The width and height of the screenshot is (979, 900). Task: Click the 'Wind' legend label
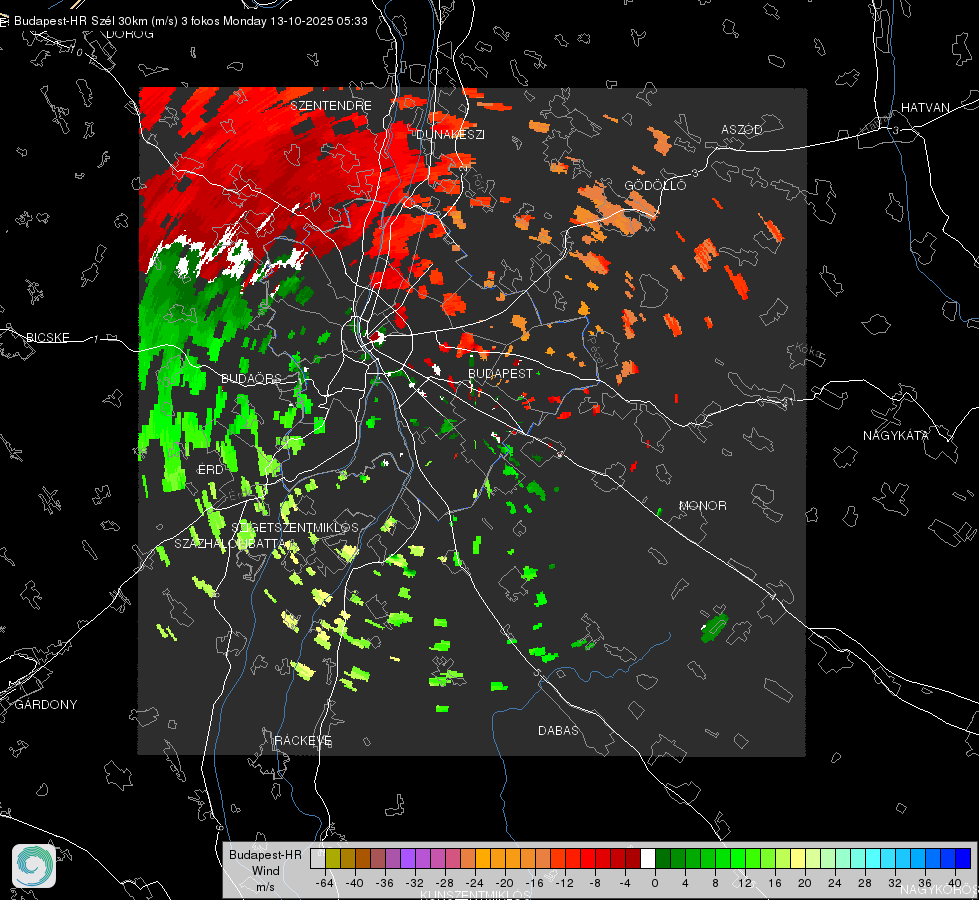265,870
